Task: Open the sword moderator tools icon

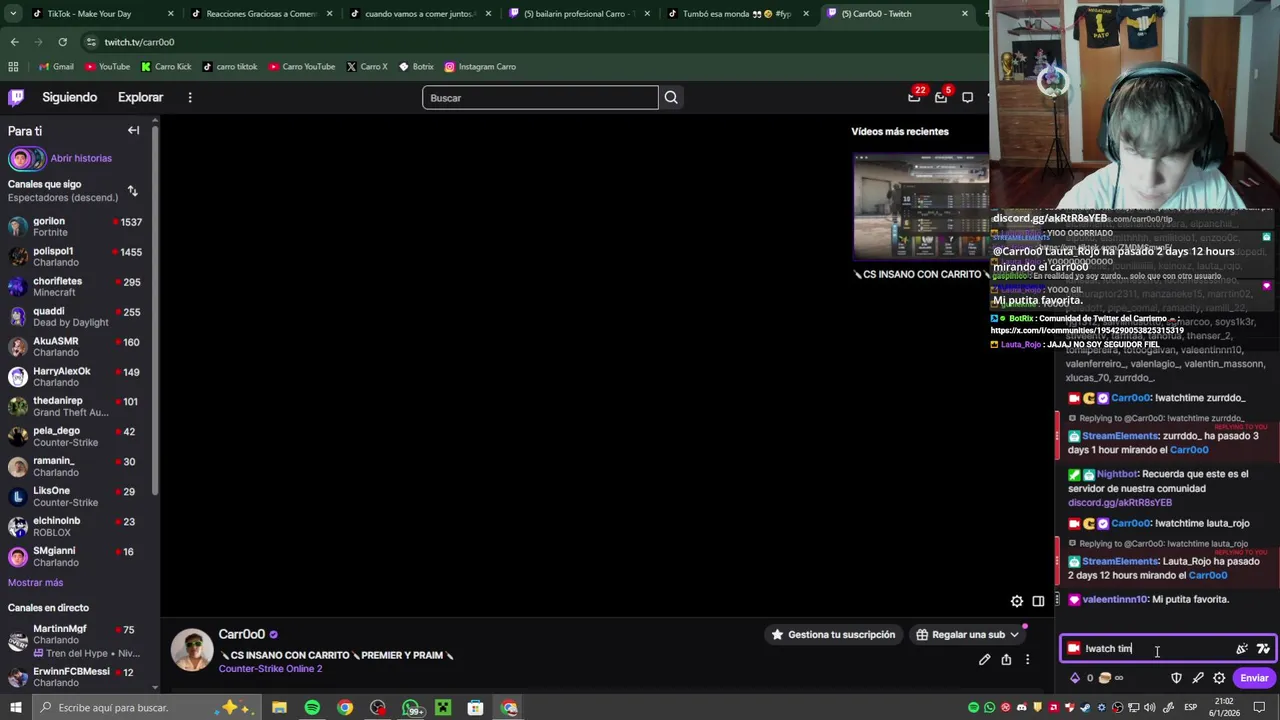Action: coord(1198,678)
